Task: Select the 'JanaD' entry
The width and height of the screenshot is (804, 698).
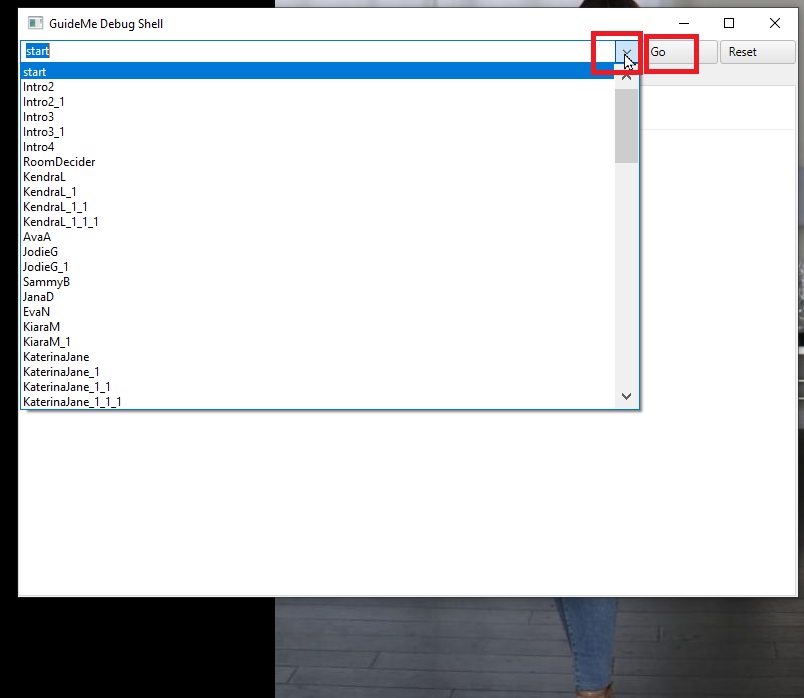Action: click(318, 297)
